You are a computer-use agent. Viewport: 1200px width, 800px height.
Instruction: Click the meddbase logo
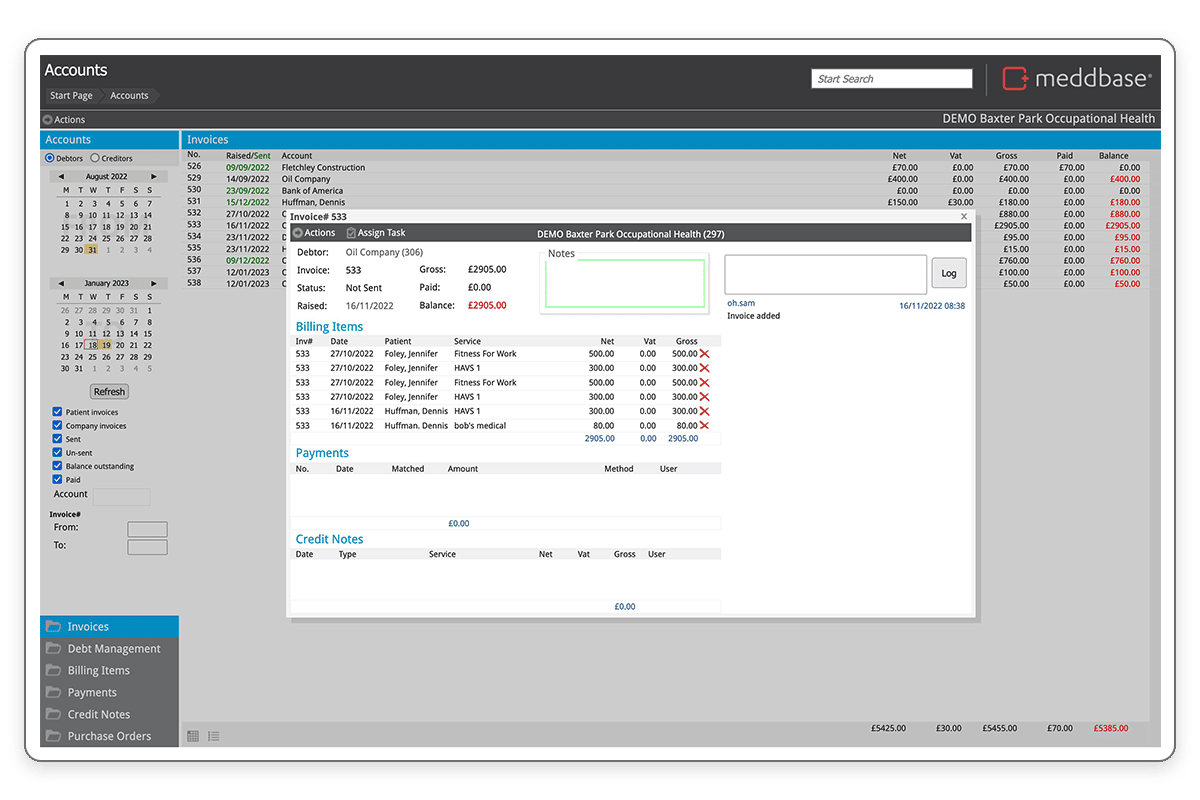tap(1077, 79)
